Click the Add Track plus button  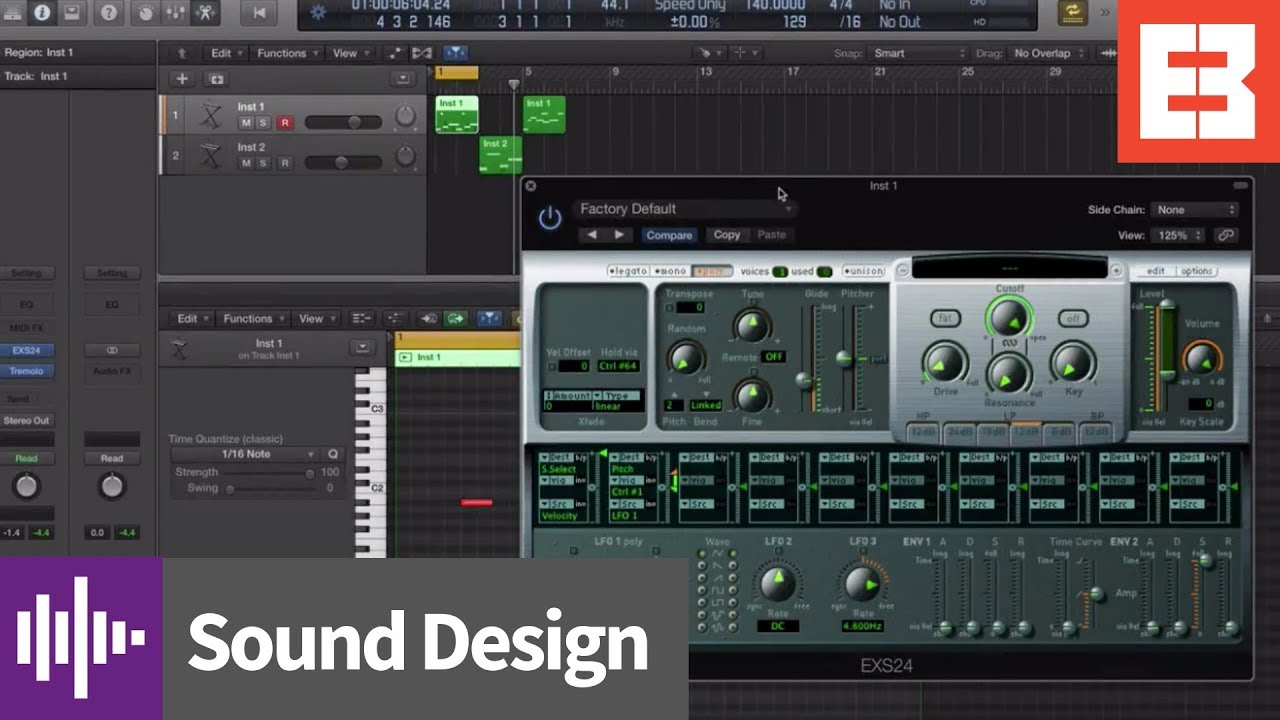tap(182, 79)
